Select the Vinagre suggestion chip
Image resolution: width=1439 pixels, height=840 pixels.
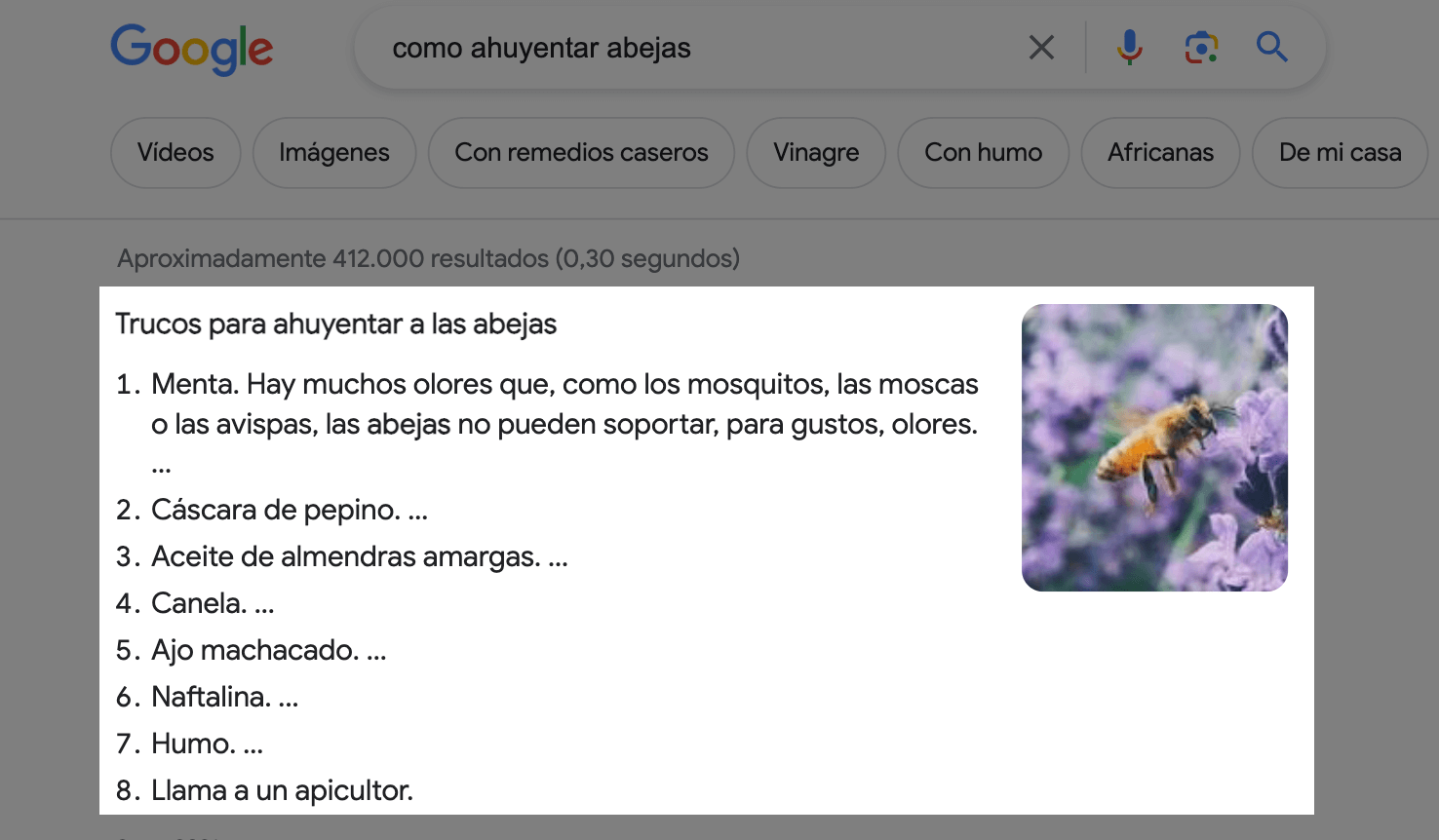point(816,153)
